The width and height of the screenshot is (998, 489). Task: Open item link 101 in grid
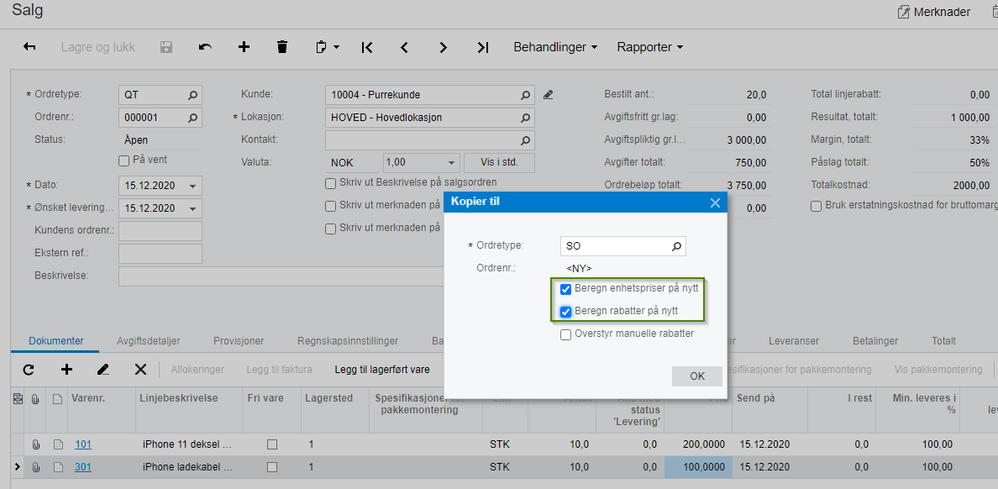(84, 443)
